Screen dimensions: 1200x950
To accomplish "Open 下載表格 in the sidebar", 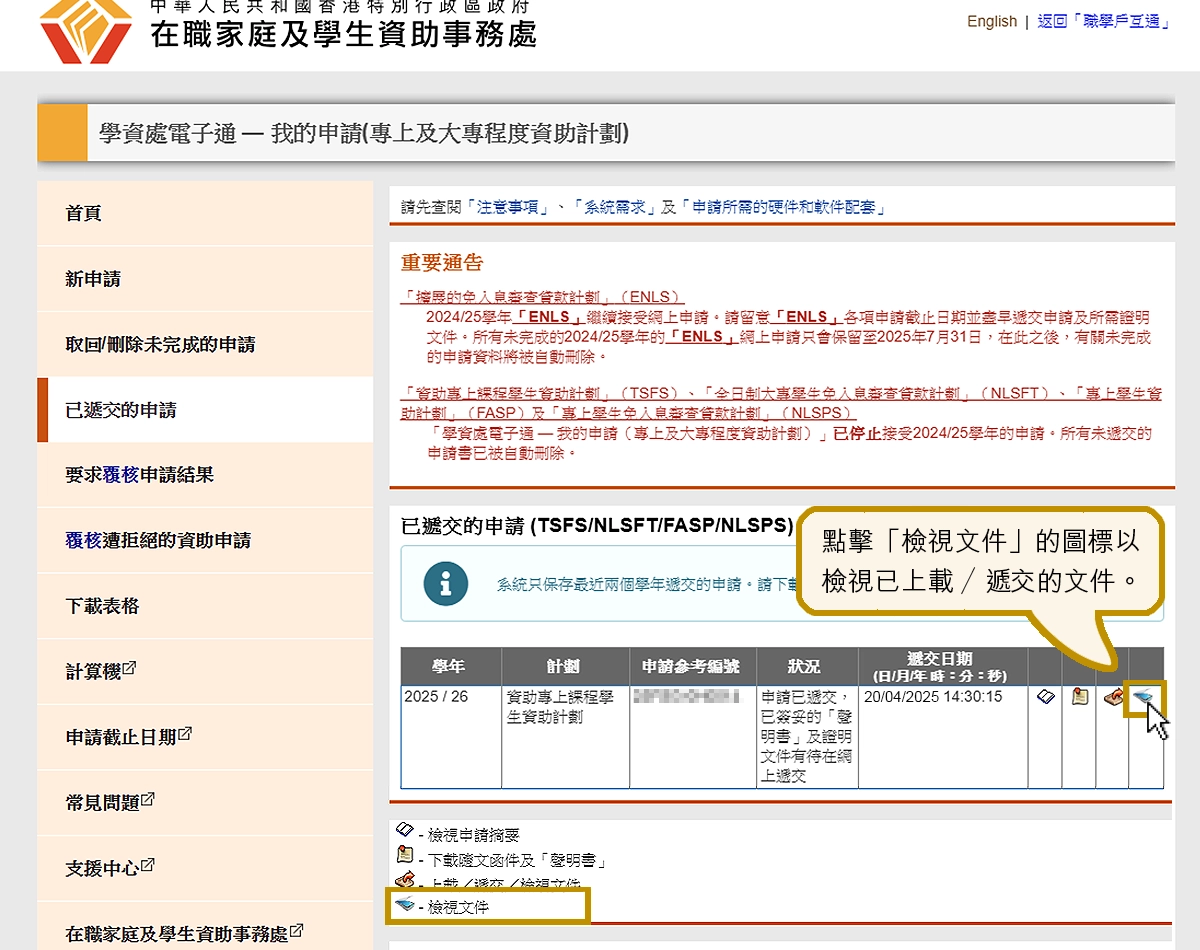I will tap(205, 606).
